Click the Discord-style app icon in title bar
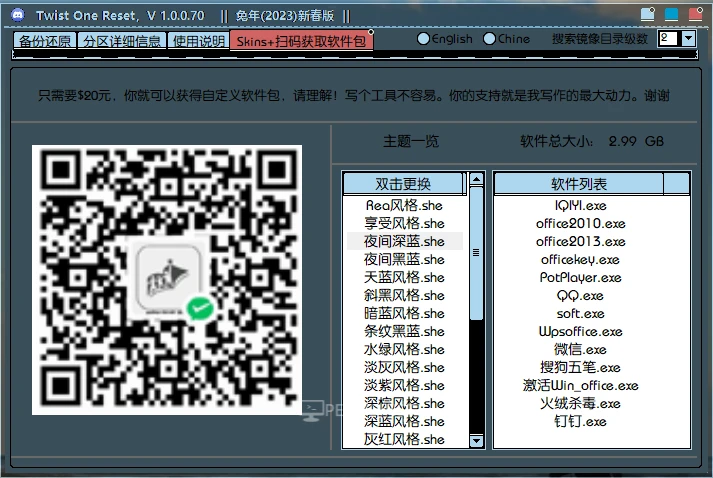 [x=18, y=15]
